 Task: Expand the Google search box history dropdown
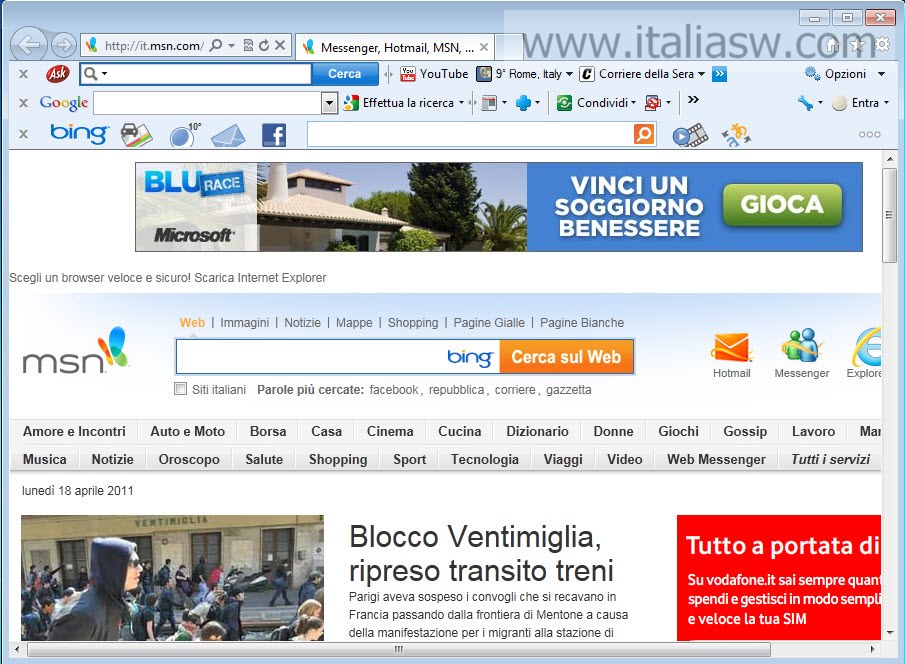point(329,103)
